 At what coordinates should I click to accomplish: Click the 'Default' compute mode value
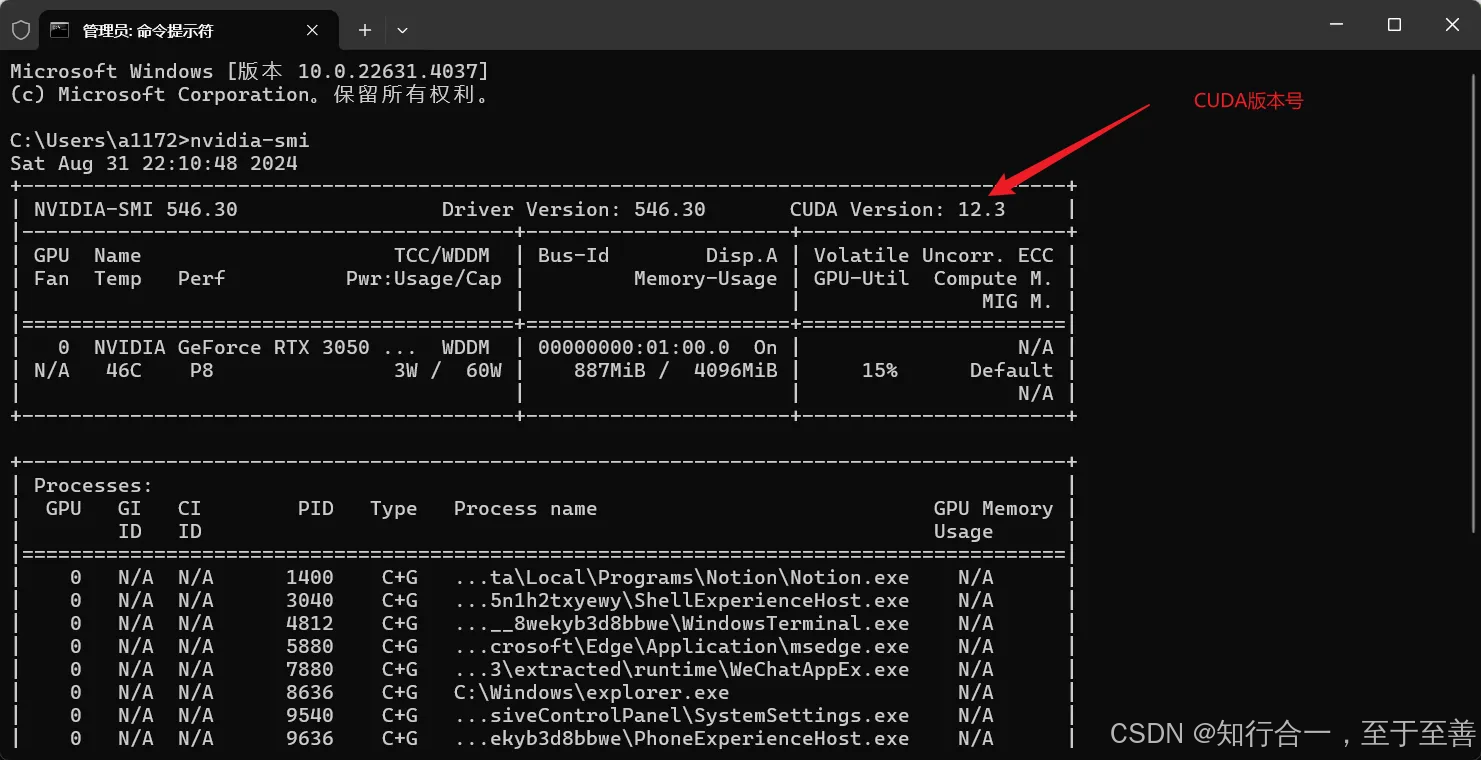coord(1011,370)
